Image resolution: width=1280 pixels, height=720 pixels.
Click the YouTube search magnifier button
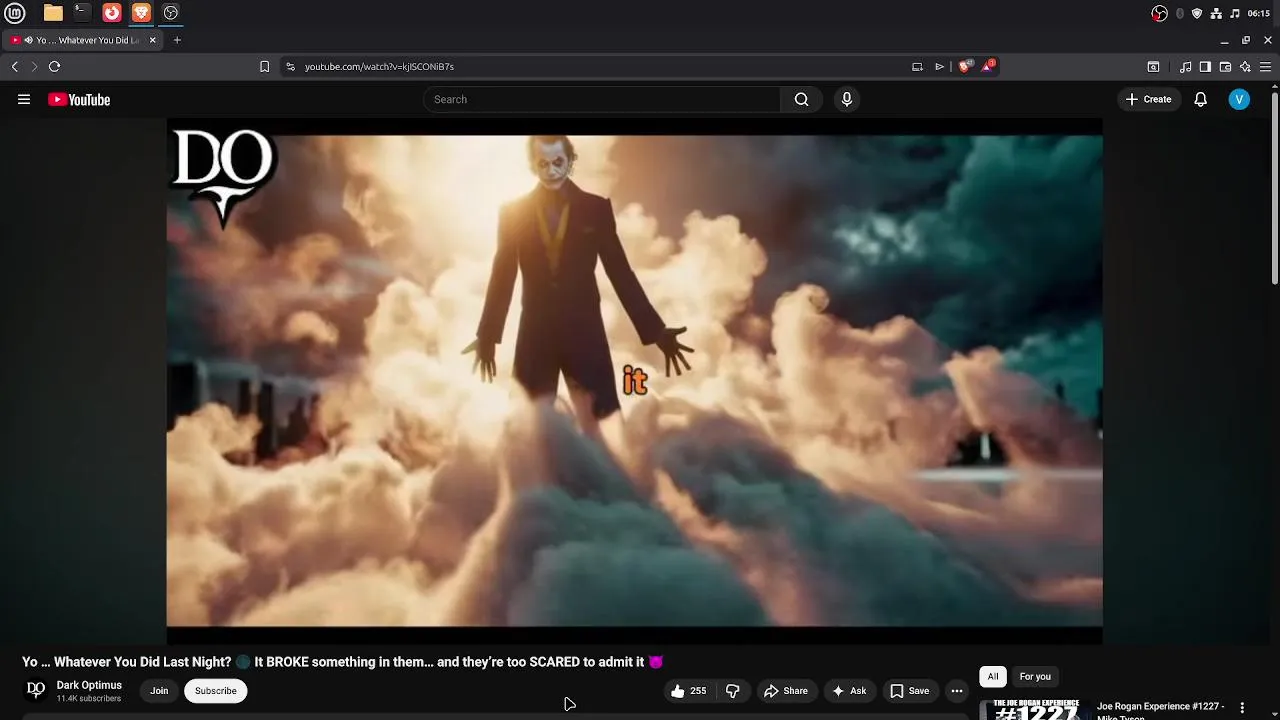(x=801, y=99)
